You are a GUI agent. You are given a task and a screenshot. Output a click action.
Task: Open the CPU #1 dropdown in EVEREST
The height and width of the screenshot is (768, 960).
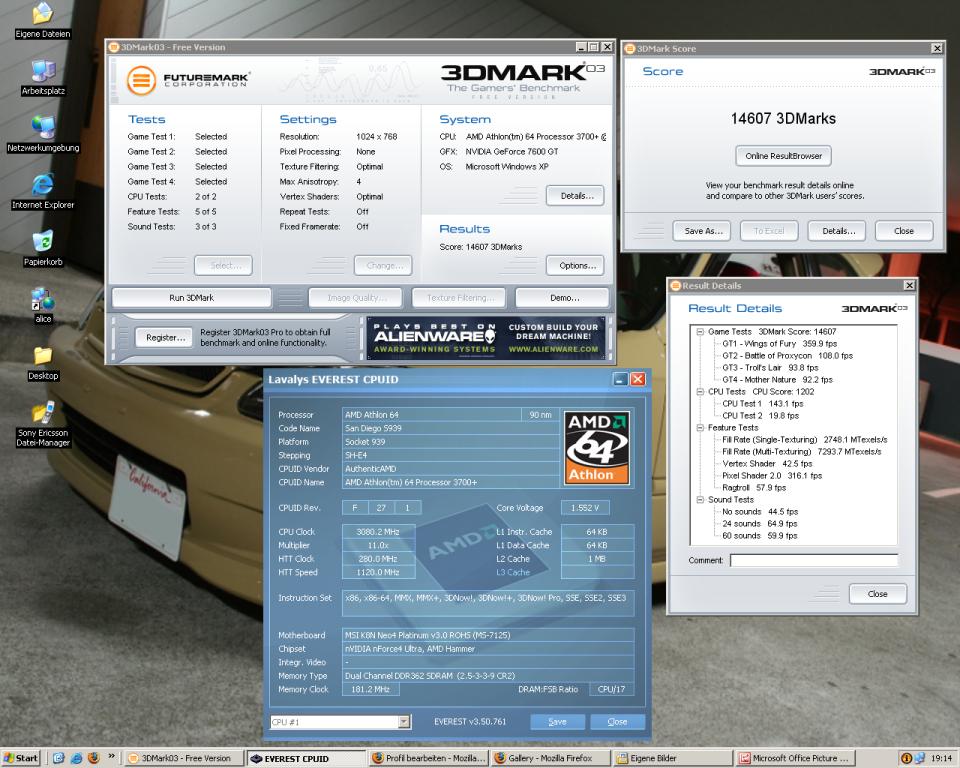click(x=403, y=722)
